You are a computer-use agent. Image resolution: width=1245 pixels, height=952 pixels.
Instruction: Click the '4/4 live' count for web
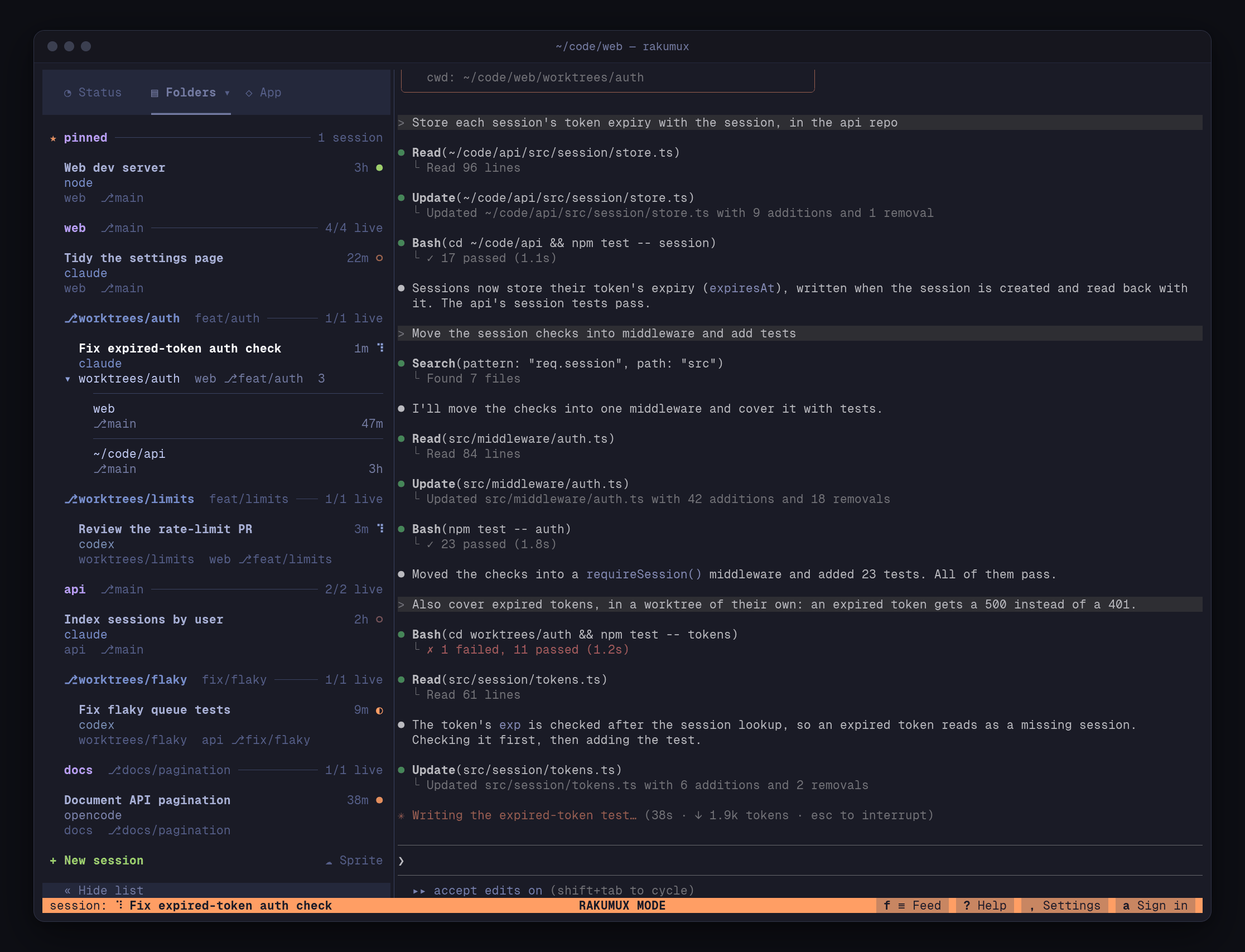point(354,228)
